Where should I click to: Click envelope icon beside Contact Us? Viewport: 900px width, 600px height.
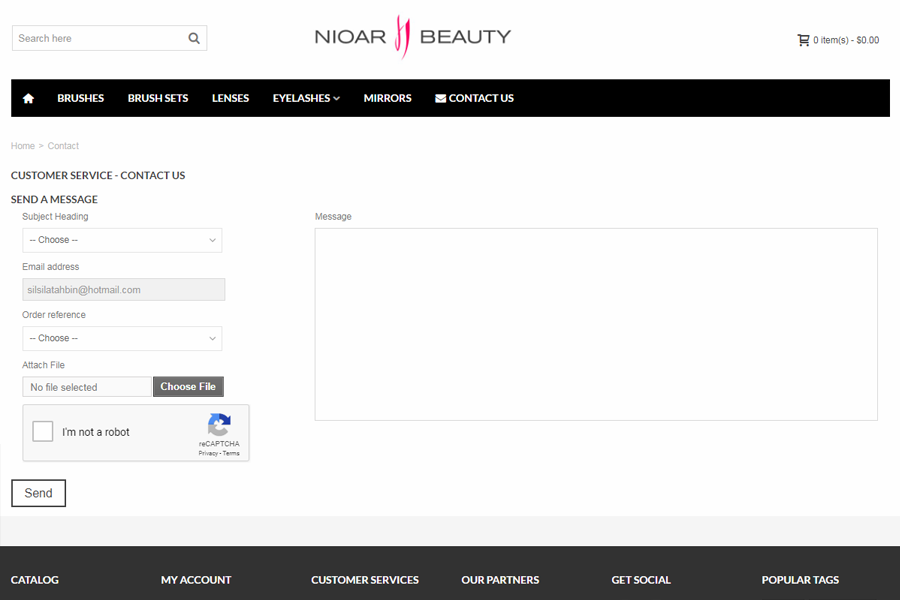[440, 98]
